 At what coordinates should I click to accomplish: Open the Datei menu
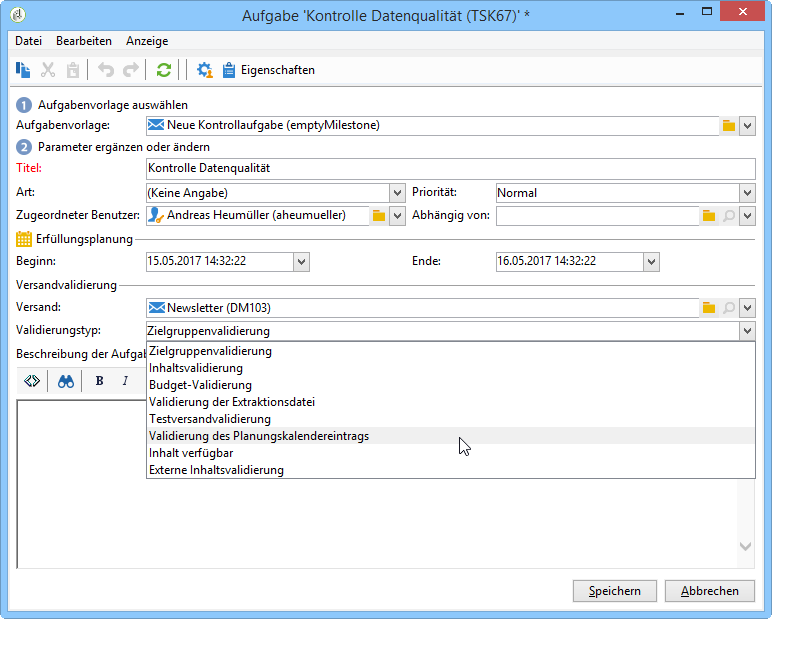click(x=28, y=41)
